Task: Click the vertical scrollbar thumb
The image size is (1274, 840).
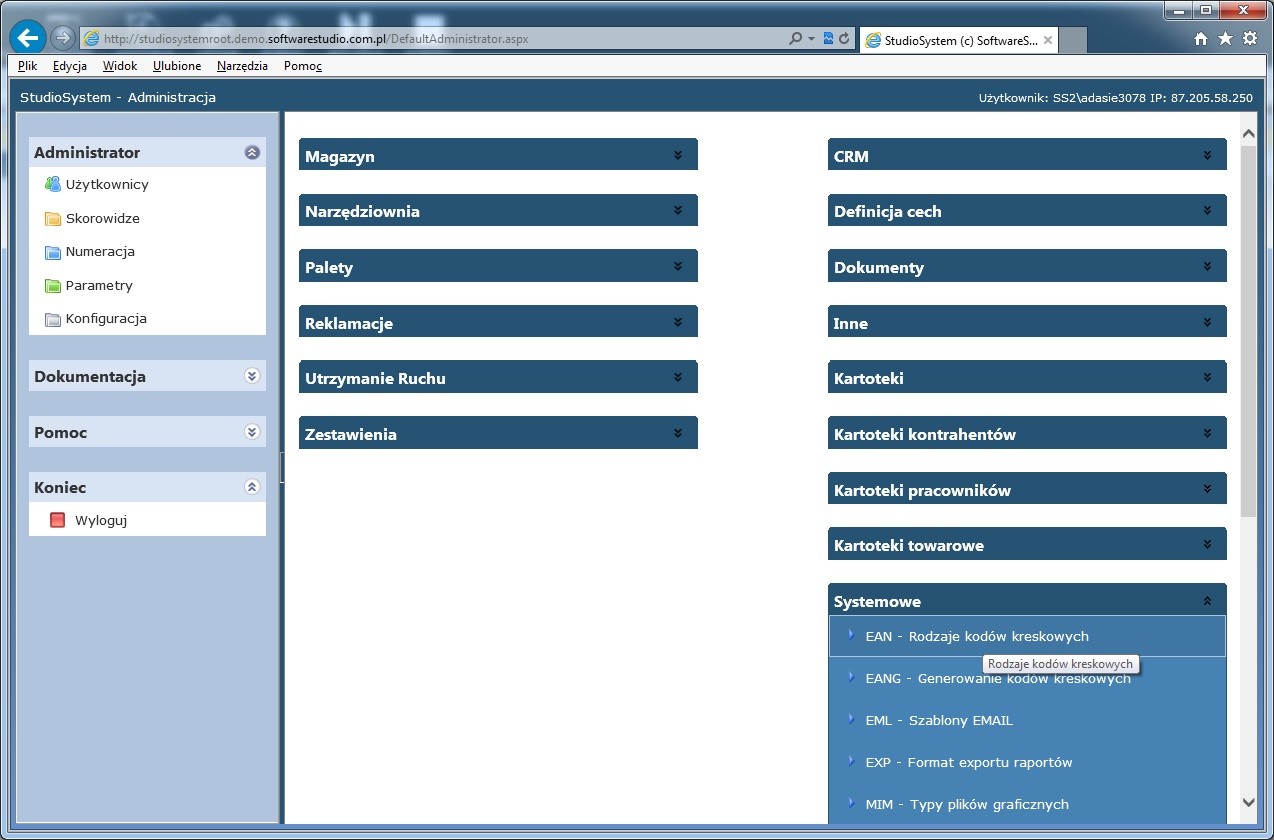Action: [1248, 330]
